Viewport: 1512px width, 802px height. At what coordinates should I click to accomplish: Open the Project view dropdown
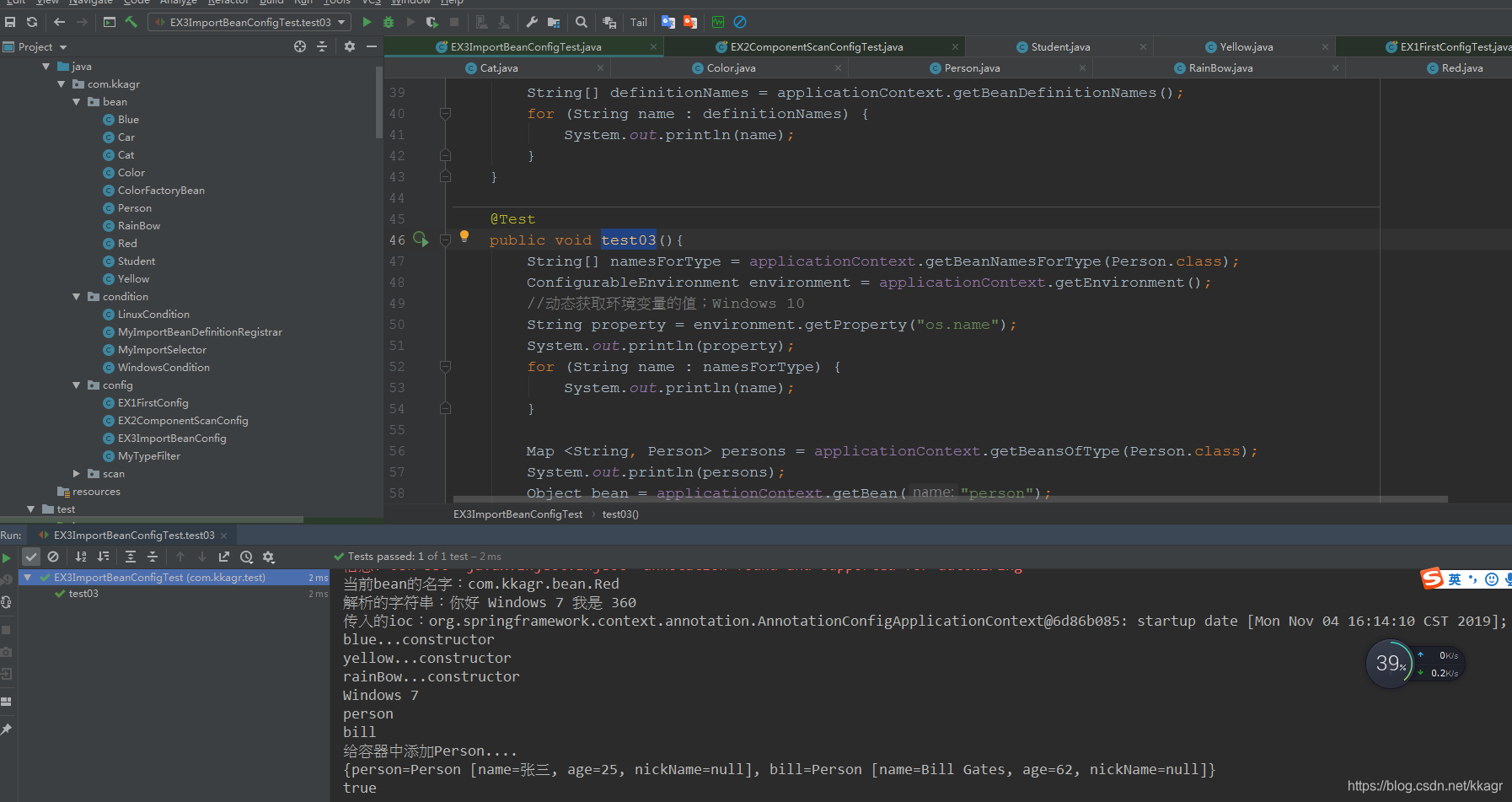click(35, 47)
